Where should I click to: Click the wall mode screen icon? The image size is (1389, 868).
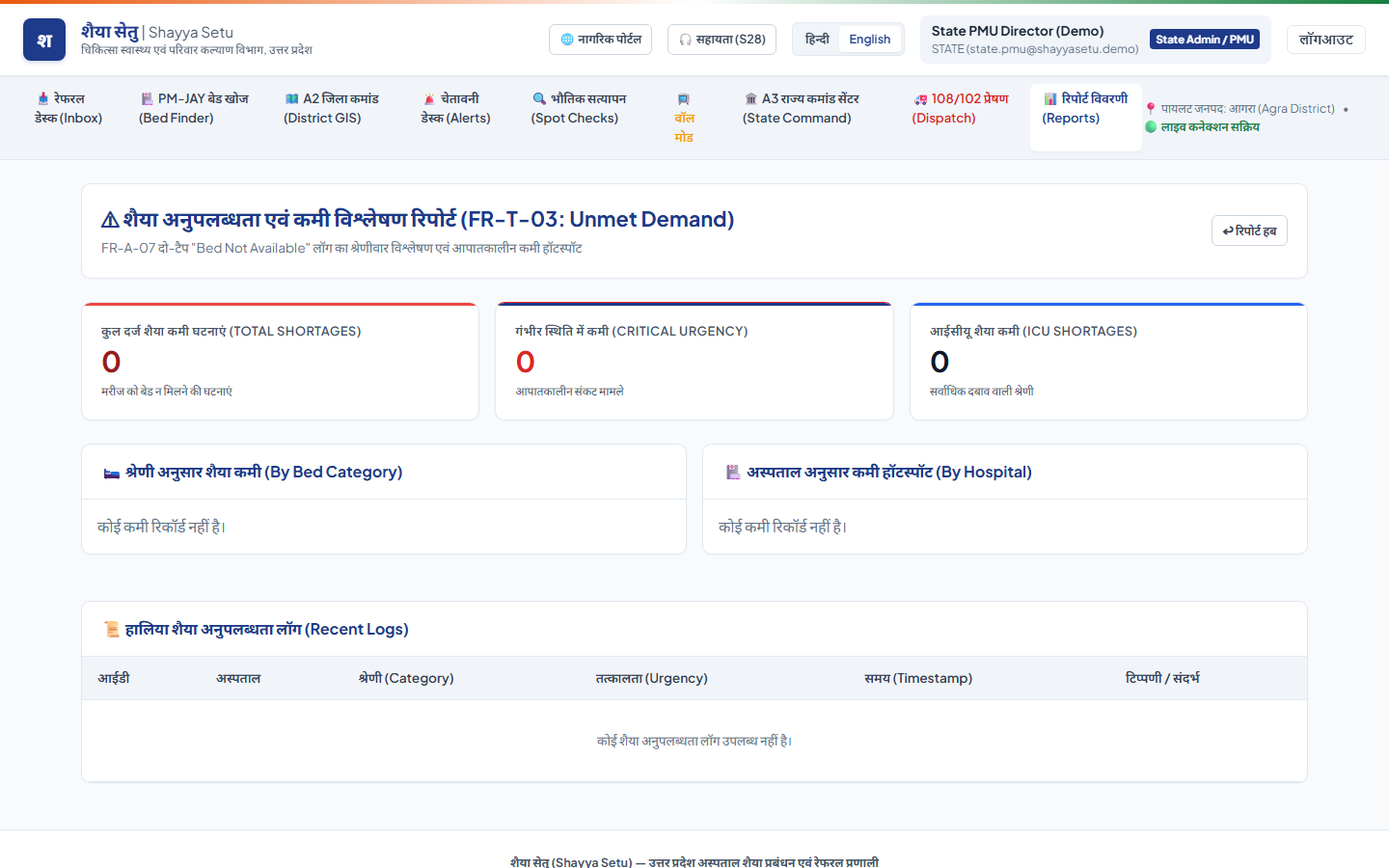pos(684,98)
